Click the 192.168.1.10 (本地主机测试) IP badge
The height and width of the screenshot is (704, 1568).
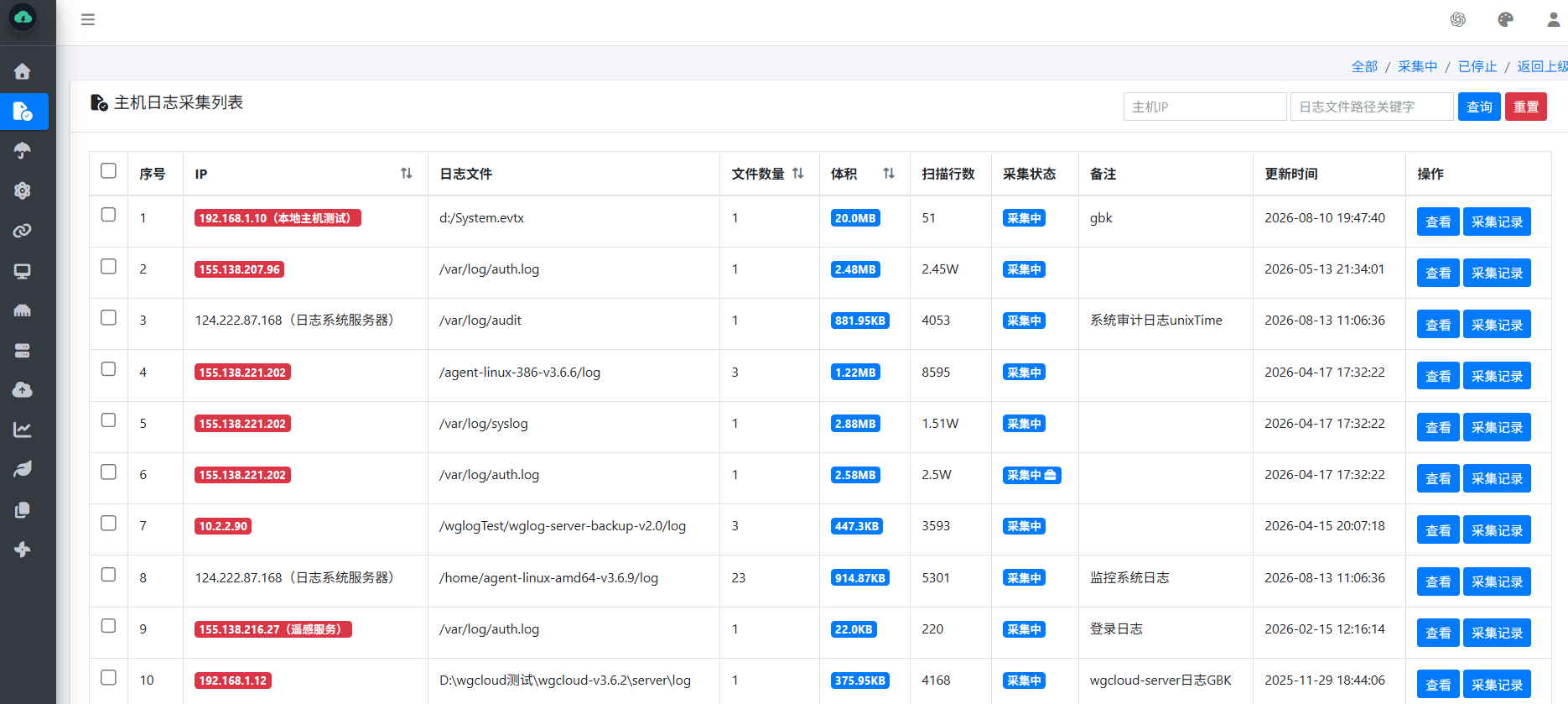[278, 218]
